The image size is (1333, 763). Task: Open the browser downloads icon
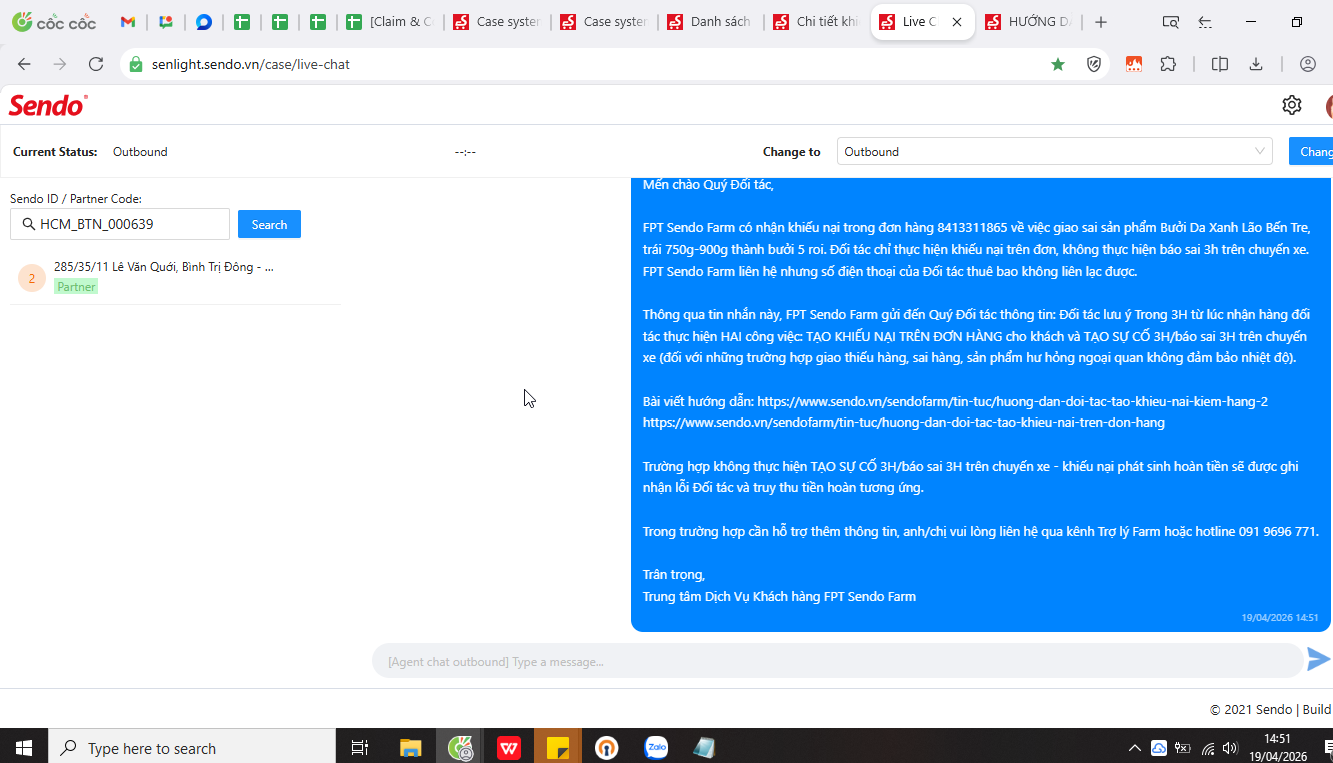(1256, 64)
